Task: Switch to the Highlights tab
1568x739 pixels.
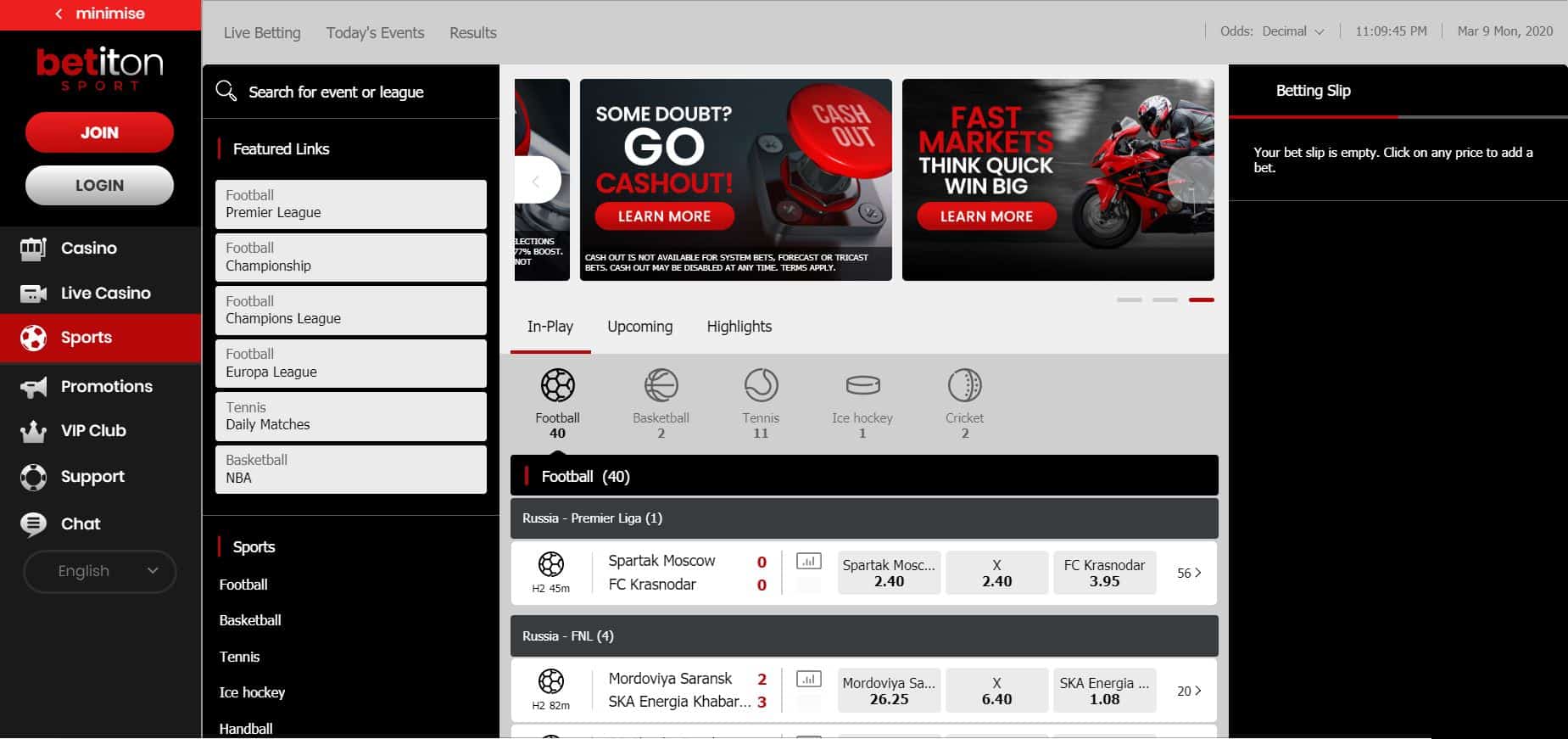Action: coord(739,327)
